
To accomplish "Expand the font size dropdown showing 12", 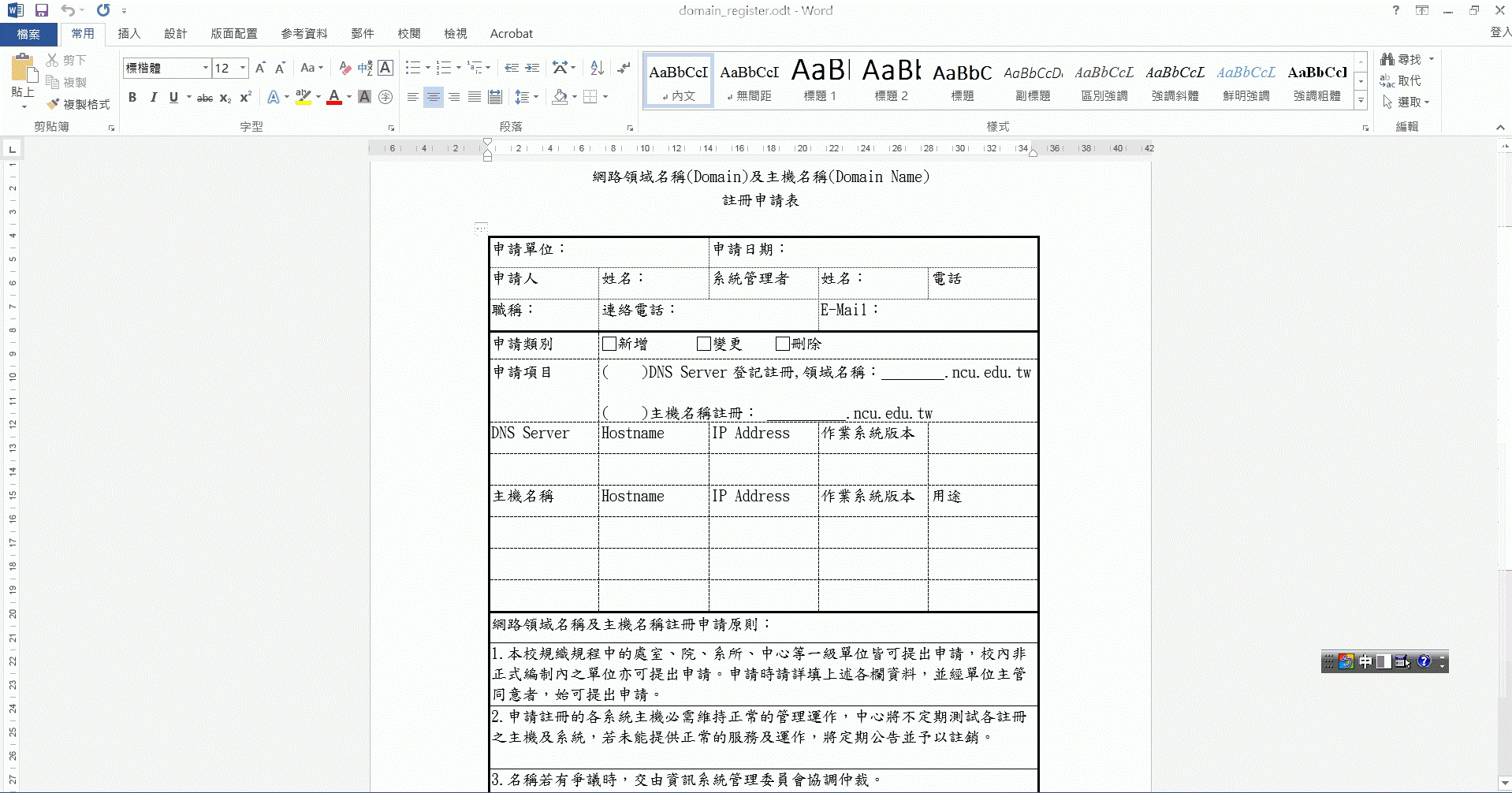I will [243, 68].
